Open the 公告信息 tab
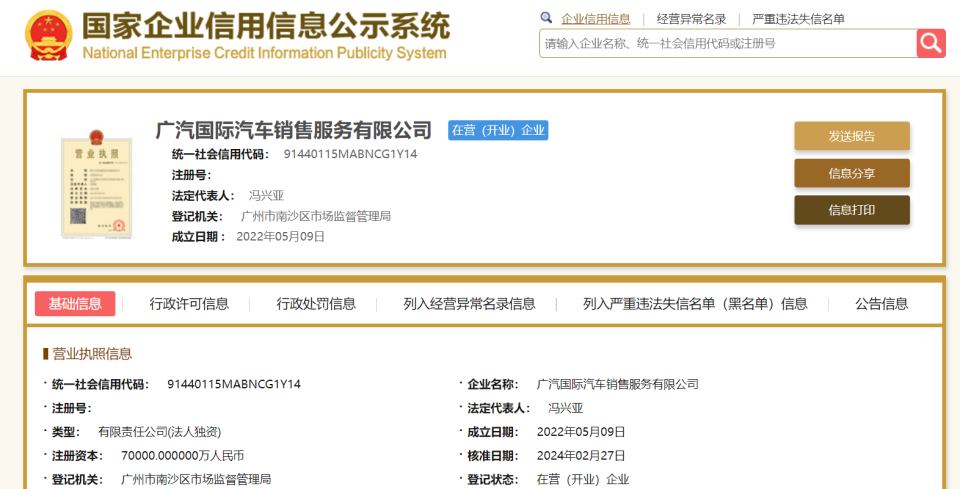The image size is (960, 489). click(881, 304)
